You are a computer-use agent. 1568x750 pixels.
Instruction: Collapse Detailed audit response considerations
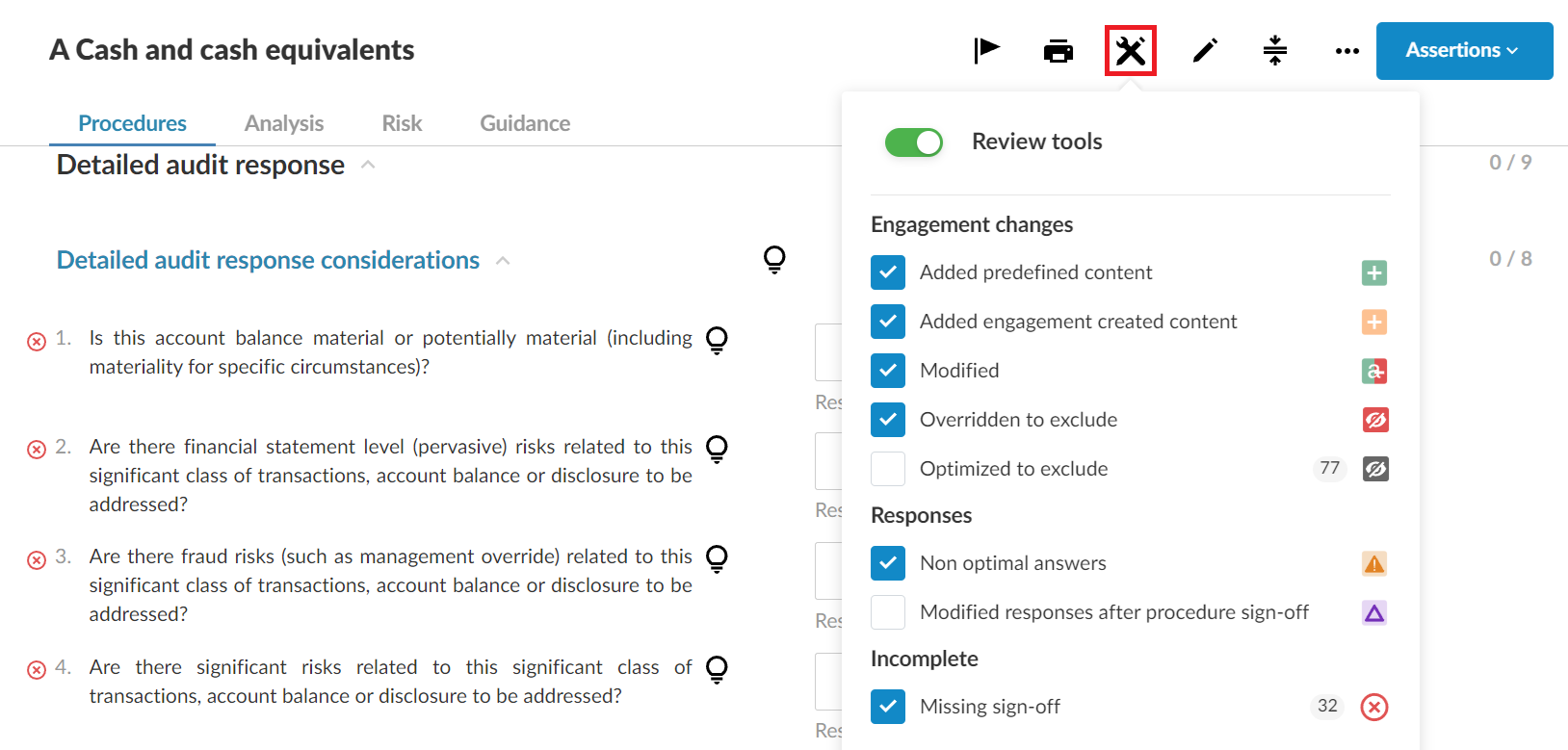[x=502, y=260]
